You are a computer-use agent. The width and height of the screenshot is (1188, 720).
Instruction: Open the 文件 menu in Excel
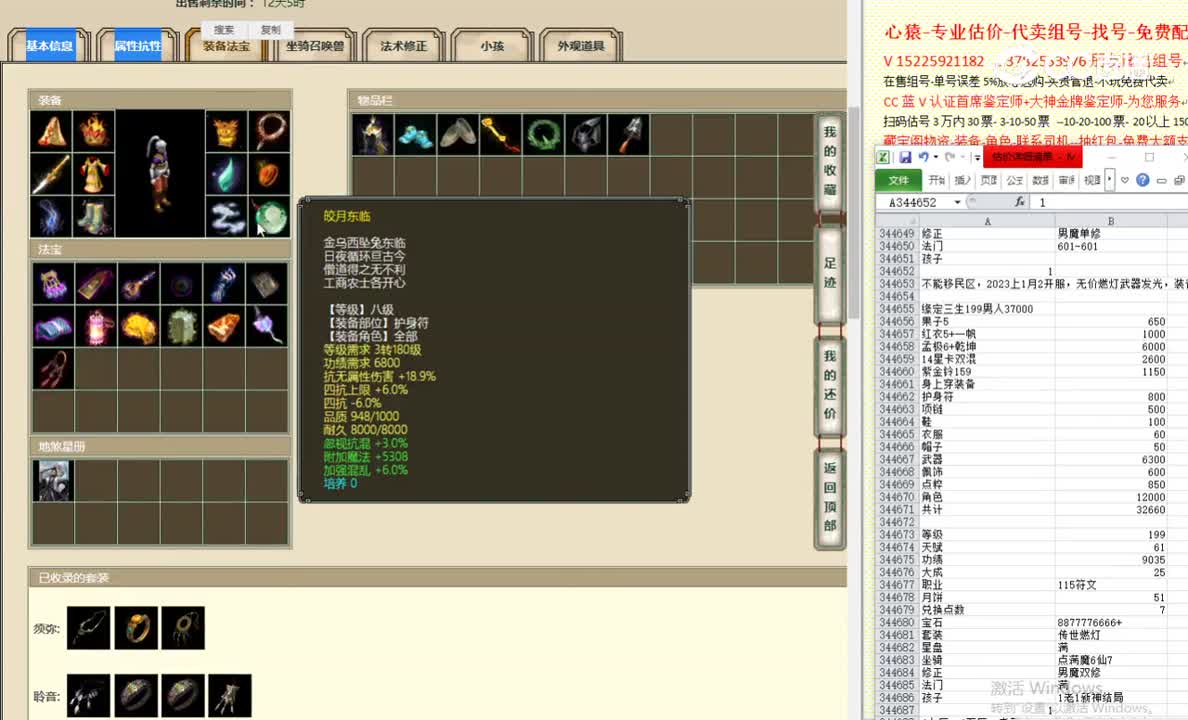(x=898, y=180)
